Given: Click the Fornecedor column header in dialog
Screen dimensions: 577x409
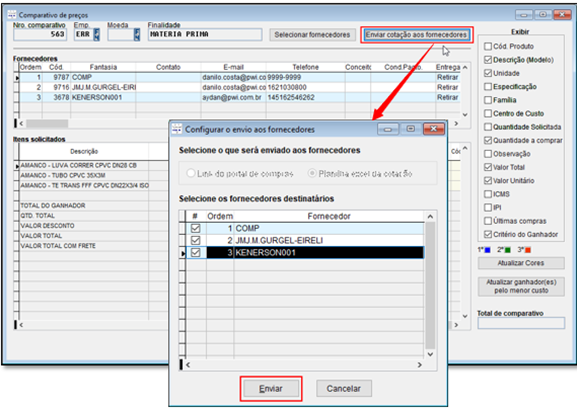Looking at the screenshot, I should pos(329,216).
